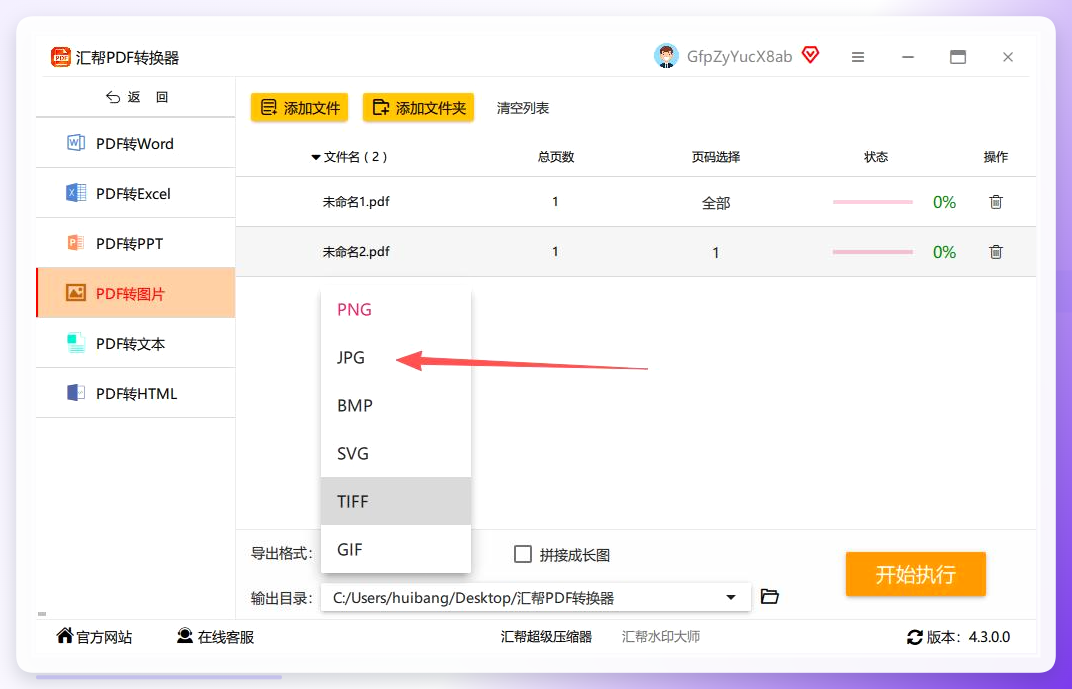
Task: Delete 未命名1.pdf with its trash icon
Action: click(x=996, y=202)
